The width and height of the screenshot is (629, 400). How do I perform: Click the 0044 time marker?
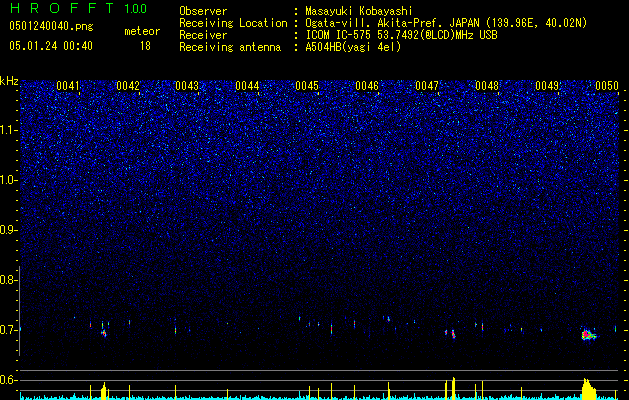pos(247,86)
